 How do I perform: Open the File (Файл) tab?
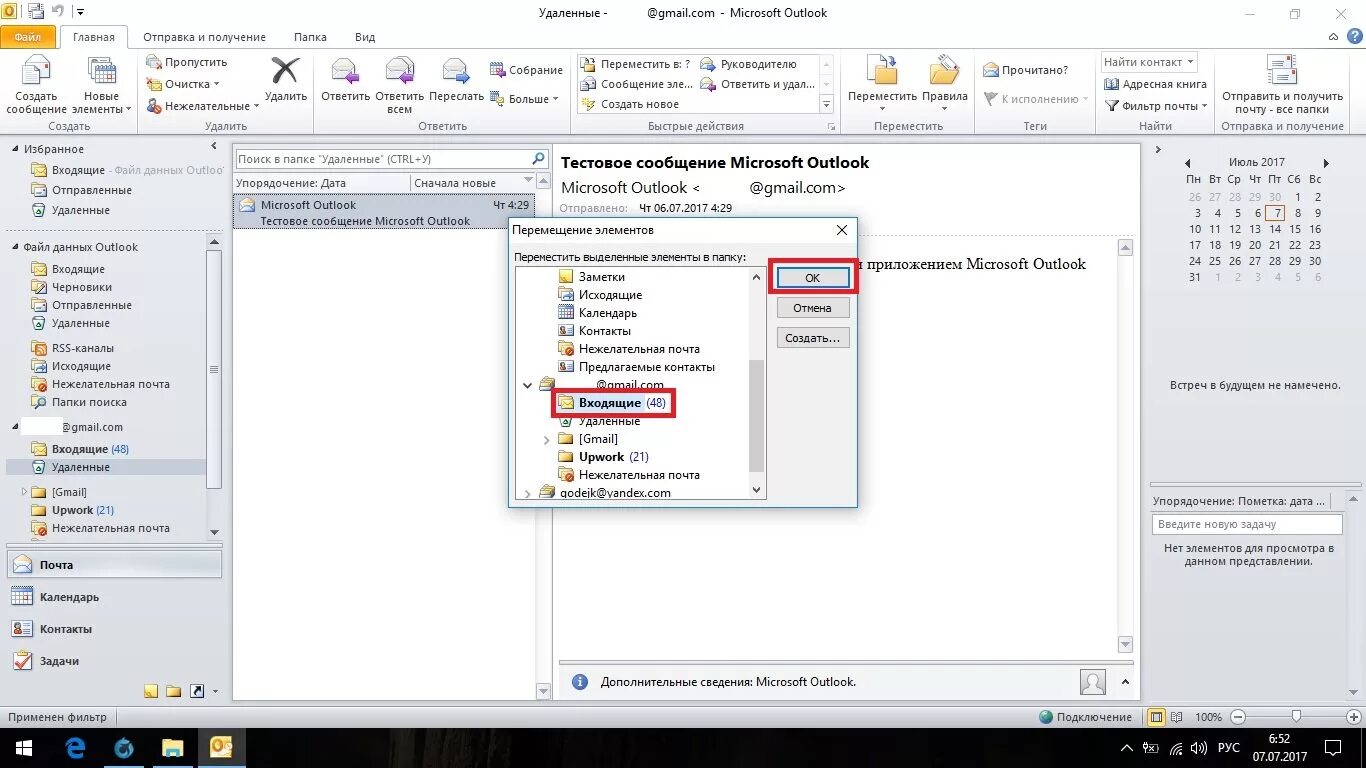point(28,37)
